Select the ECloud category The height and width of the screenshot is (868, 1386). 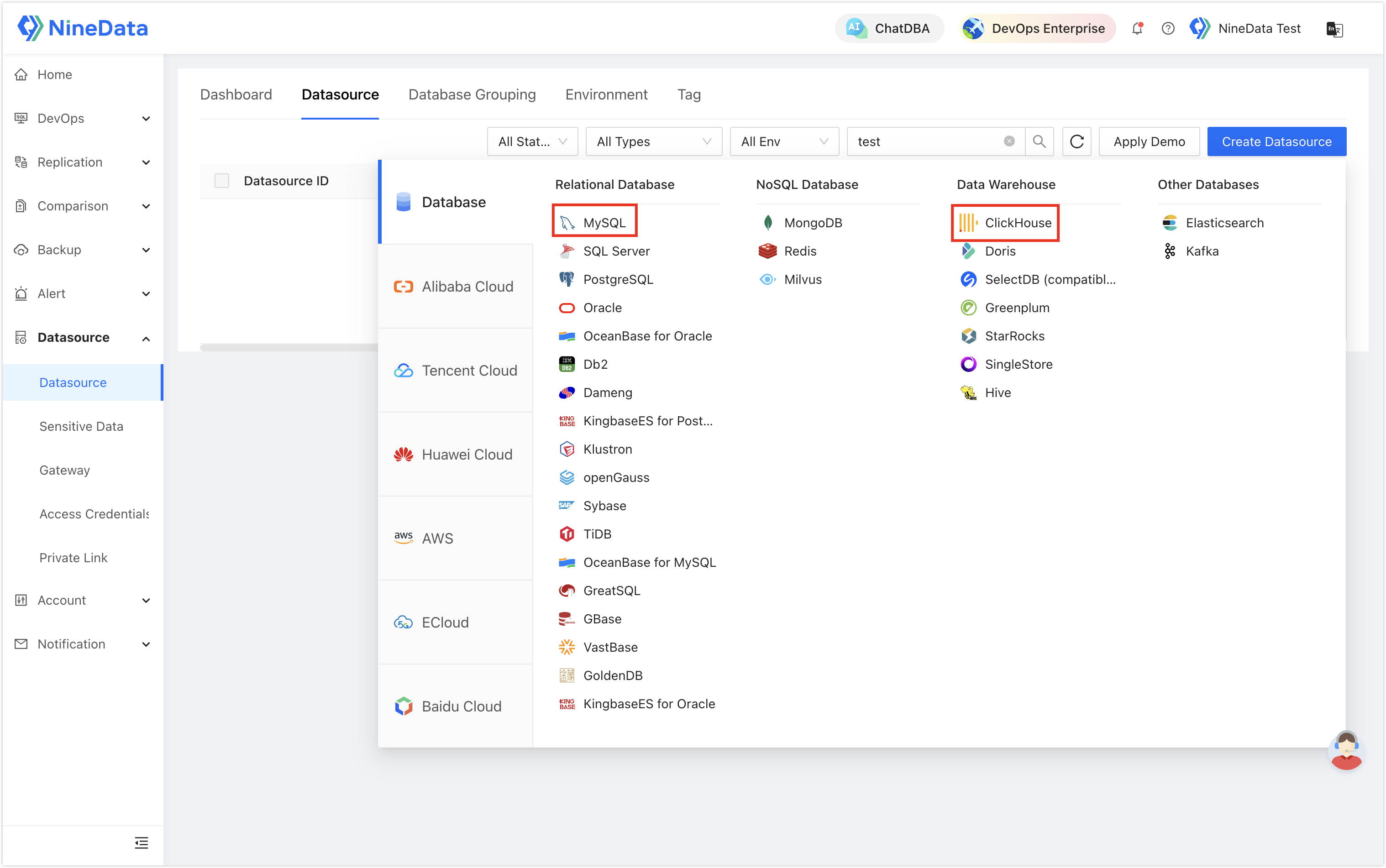coord(455,622)
